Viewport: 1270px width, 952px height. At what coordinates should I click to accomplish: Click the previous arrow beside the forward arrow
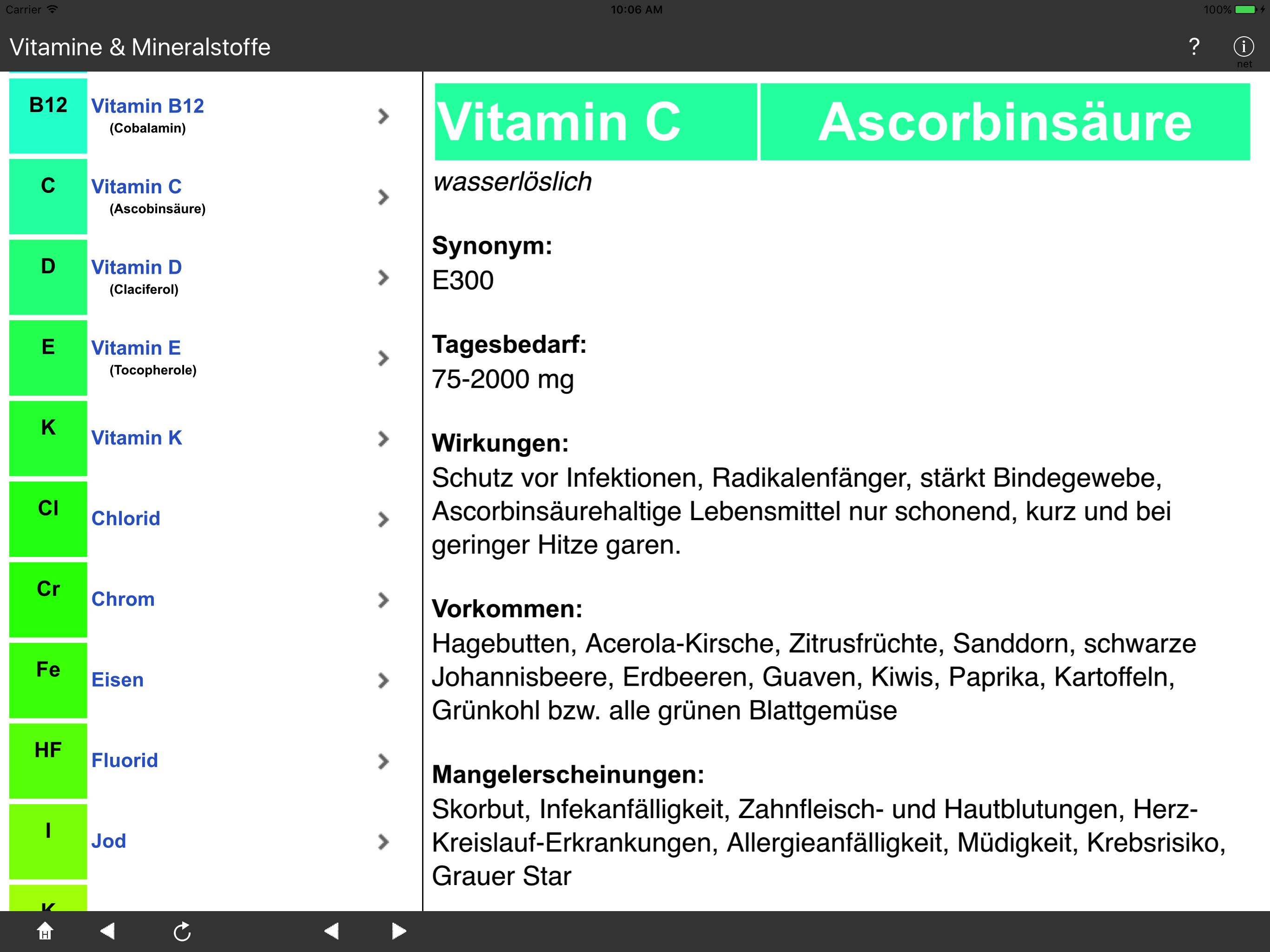pos(332,931)
